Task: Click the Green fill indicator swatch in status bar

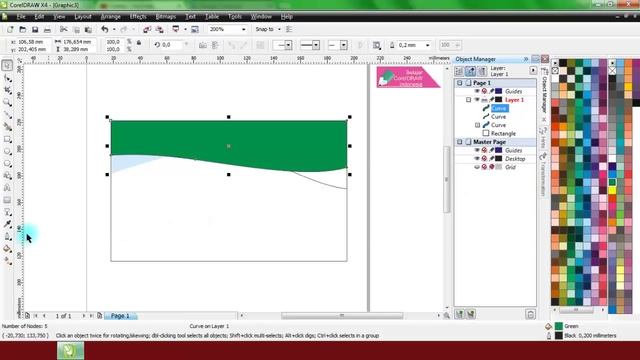Action: click(559, 326)
